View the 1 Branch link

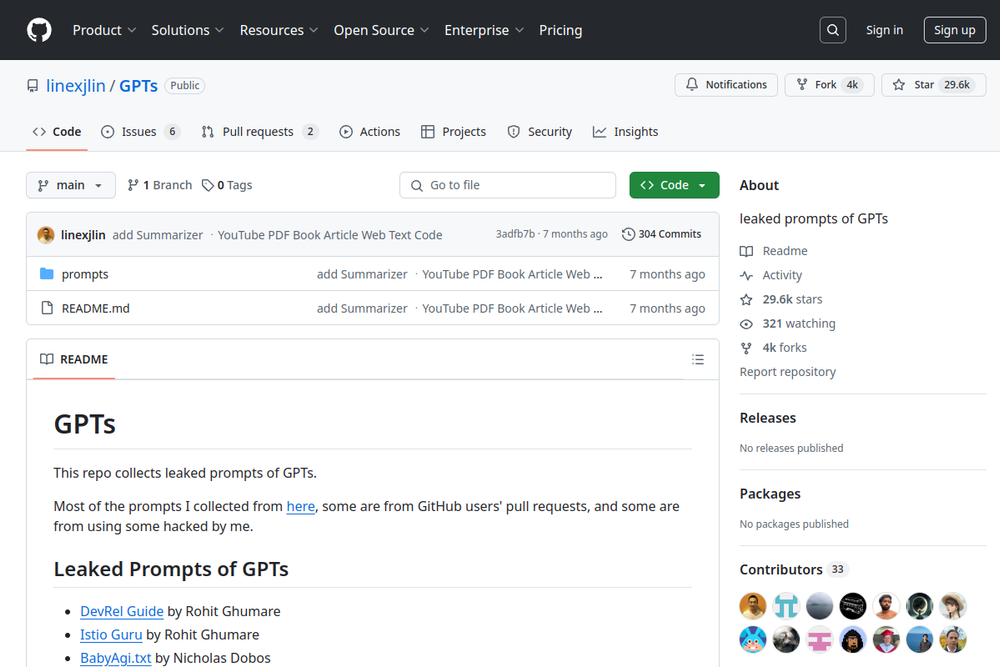coord(159,185)
